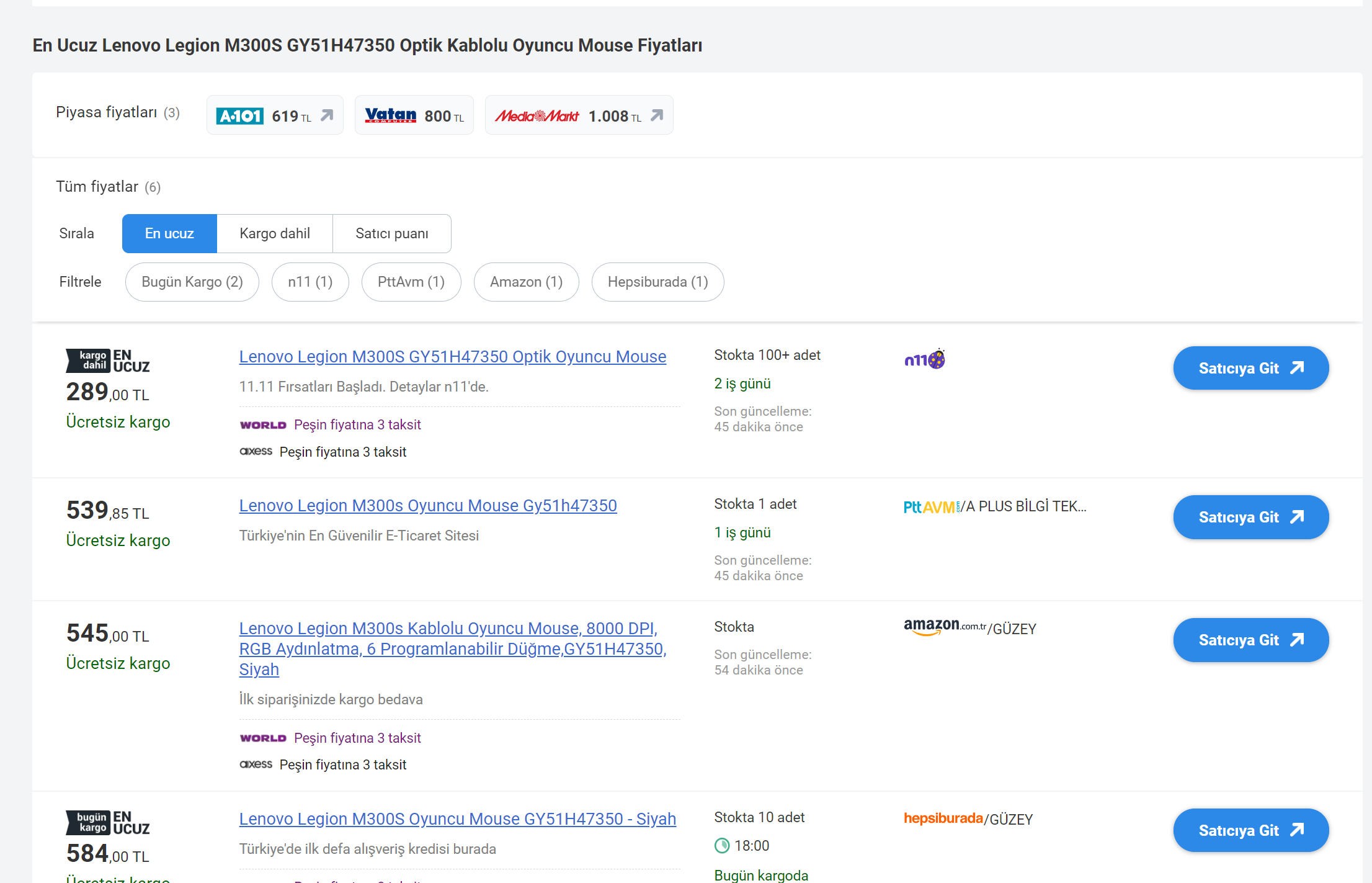
Task: Click '11.11 Fırsatları Başladı' description
Action: (x=364, y=387)
